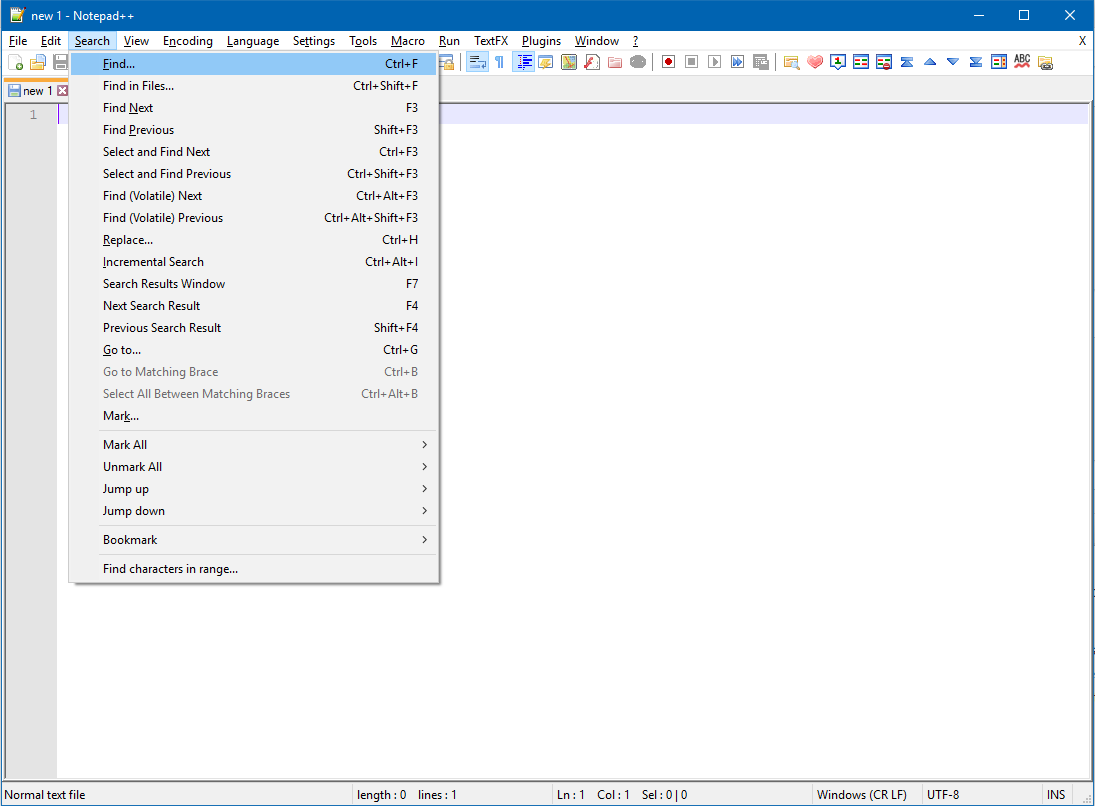Click the macro Playback triangle icon
Viewport: 1095px width, 806px height.
(714, 62)
